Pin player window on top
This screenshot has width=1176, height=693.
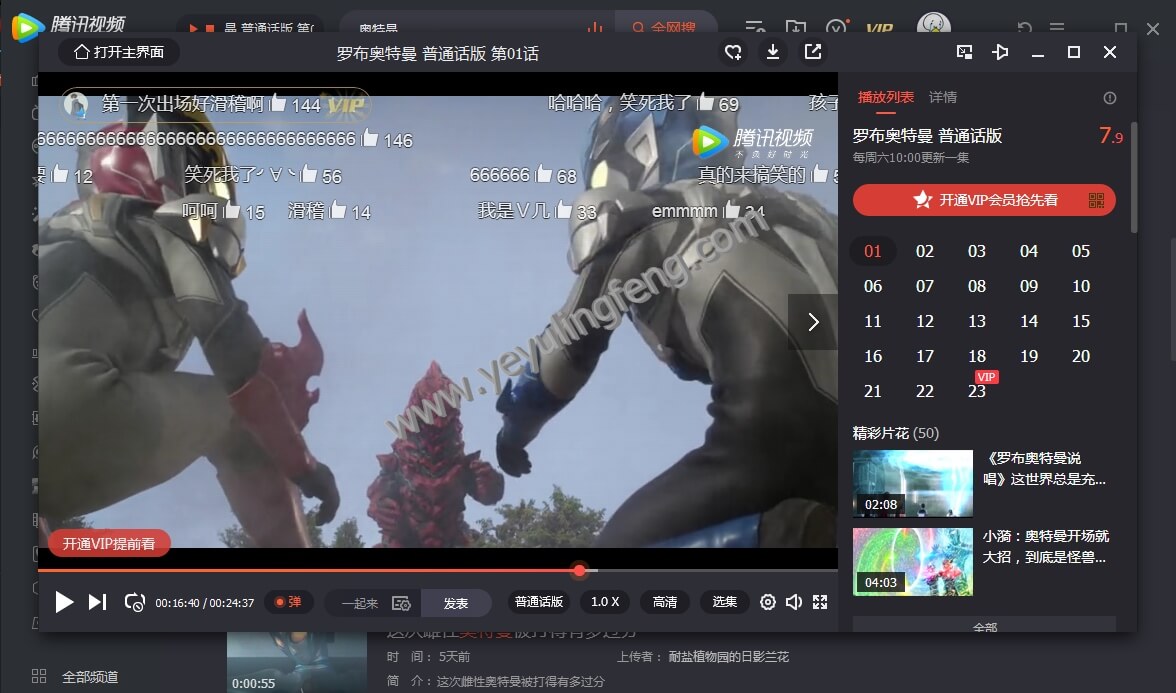pos(1000,52)
